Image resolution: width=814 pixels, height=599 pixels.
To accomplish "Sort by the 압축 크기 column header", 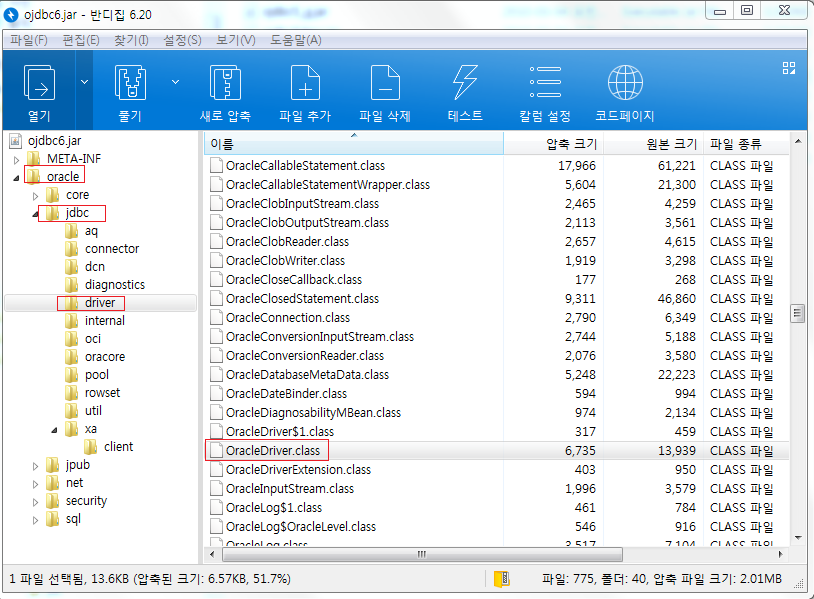I will 553,144.
